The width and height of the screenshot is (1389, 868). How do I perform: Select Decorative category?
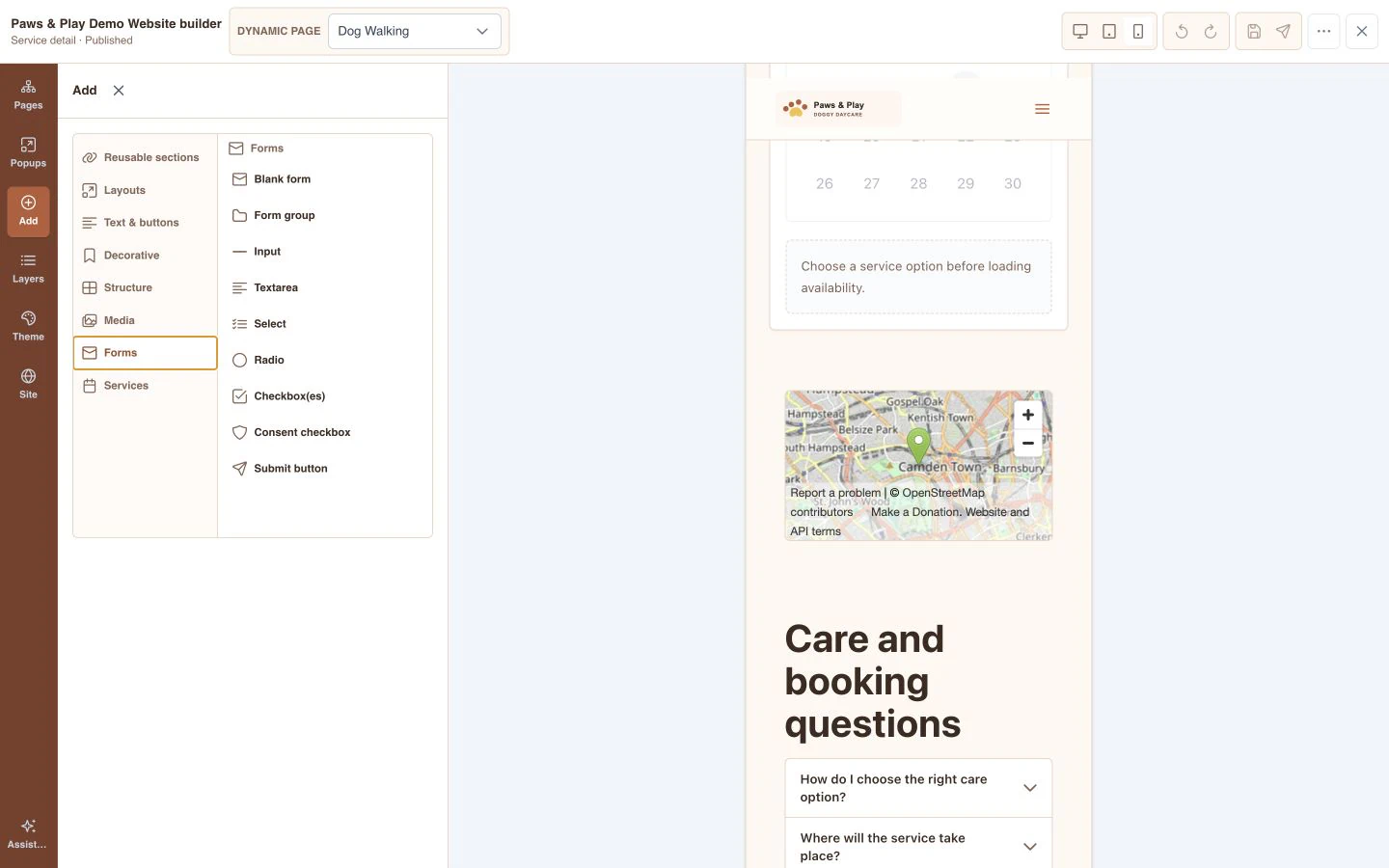pyautogui.click(x=146, y=256)
